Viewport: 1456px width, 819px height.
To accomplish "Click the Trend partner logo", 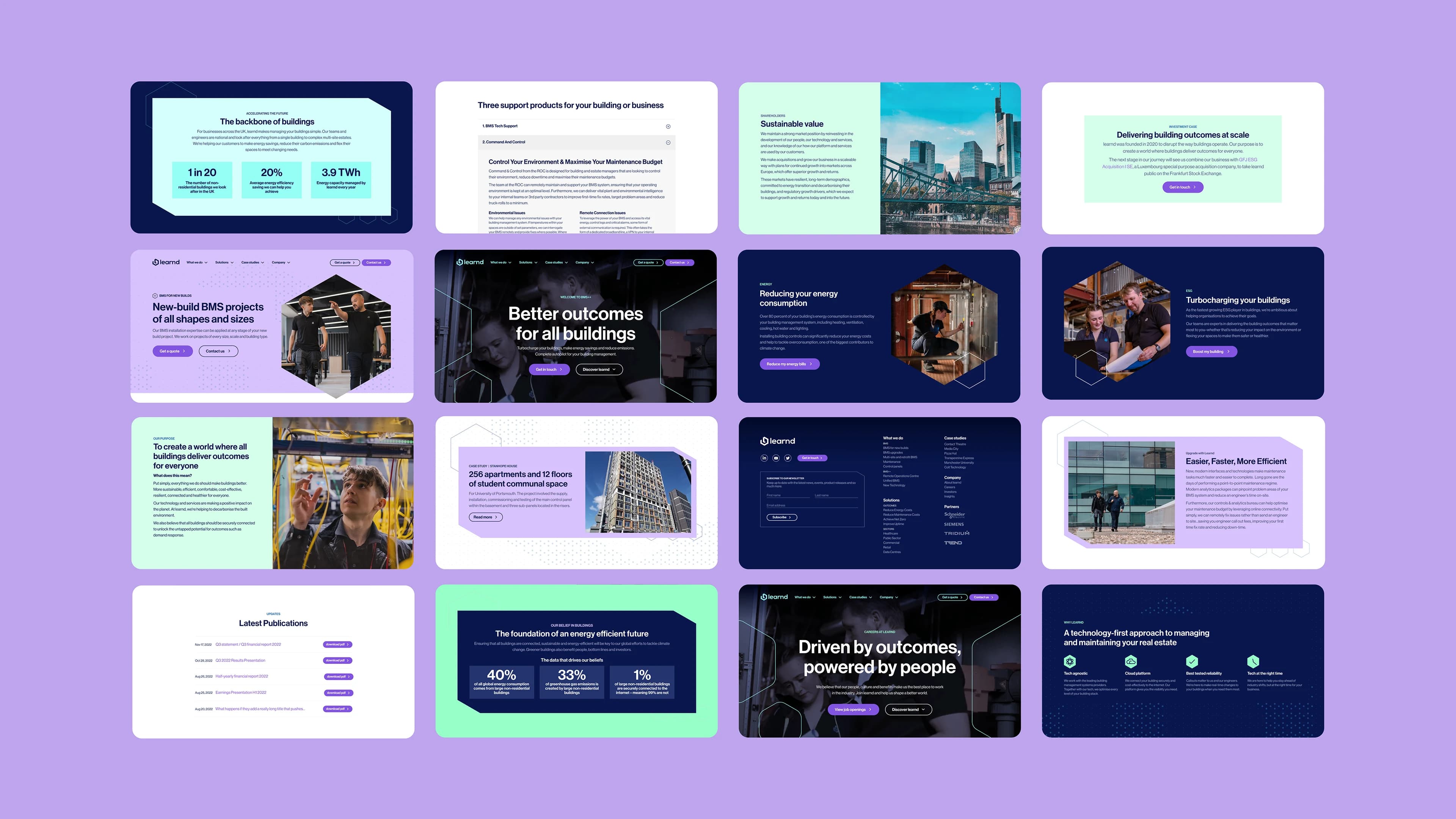I will [x=953, y=543].
